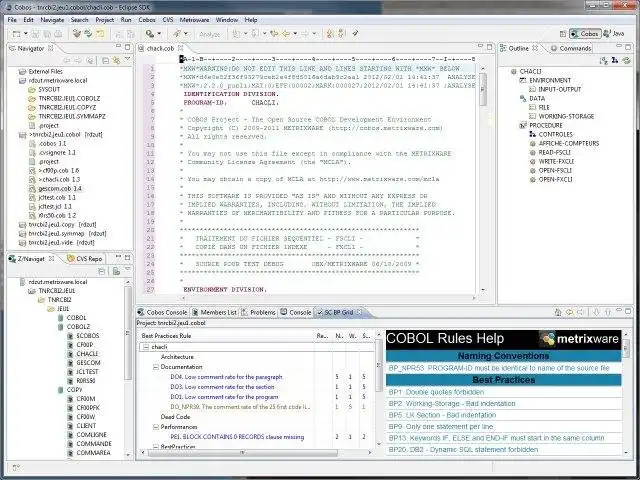Click the yellow back arrow in BP Grid toolbar

click(569, 312)
